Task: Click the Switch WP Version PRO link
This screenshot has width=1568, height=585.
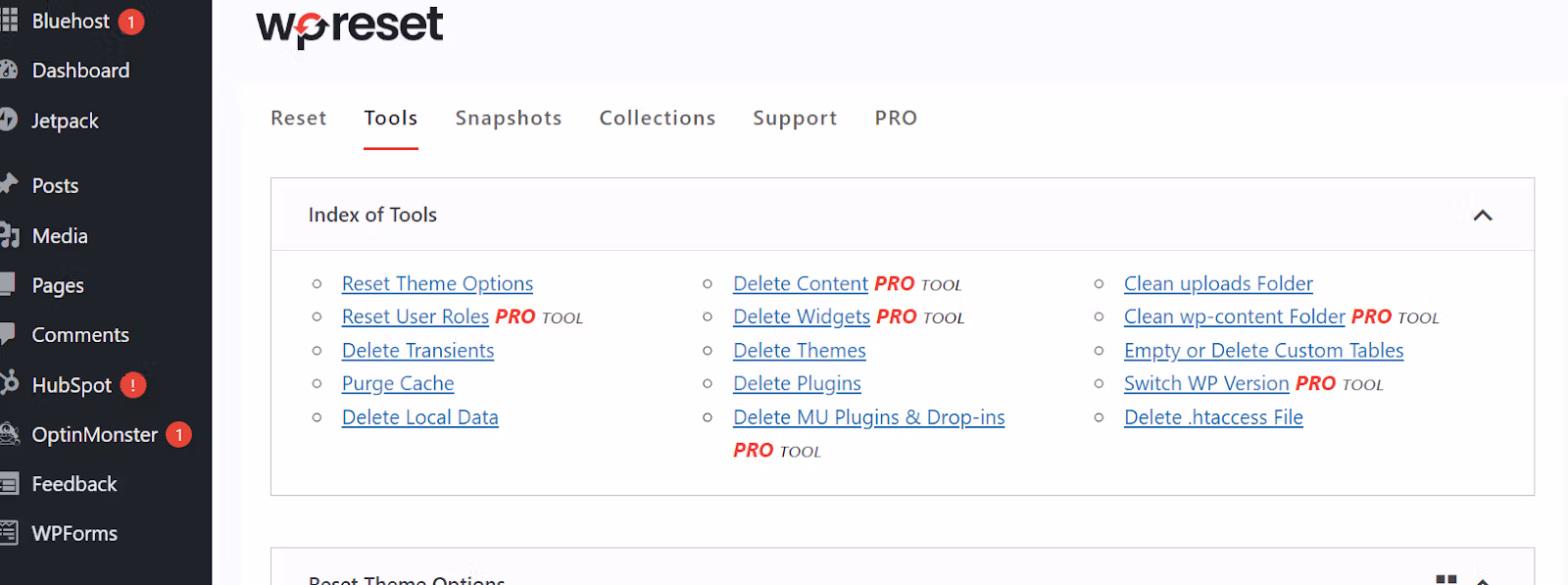Action: coord(1205,383)
